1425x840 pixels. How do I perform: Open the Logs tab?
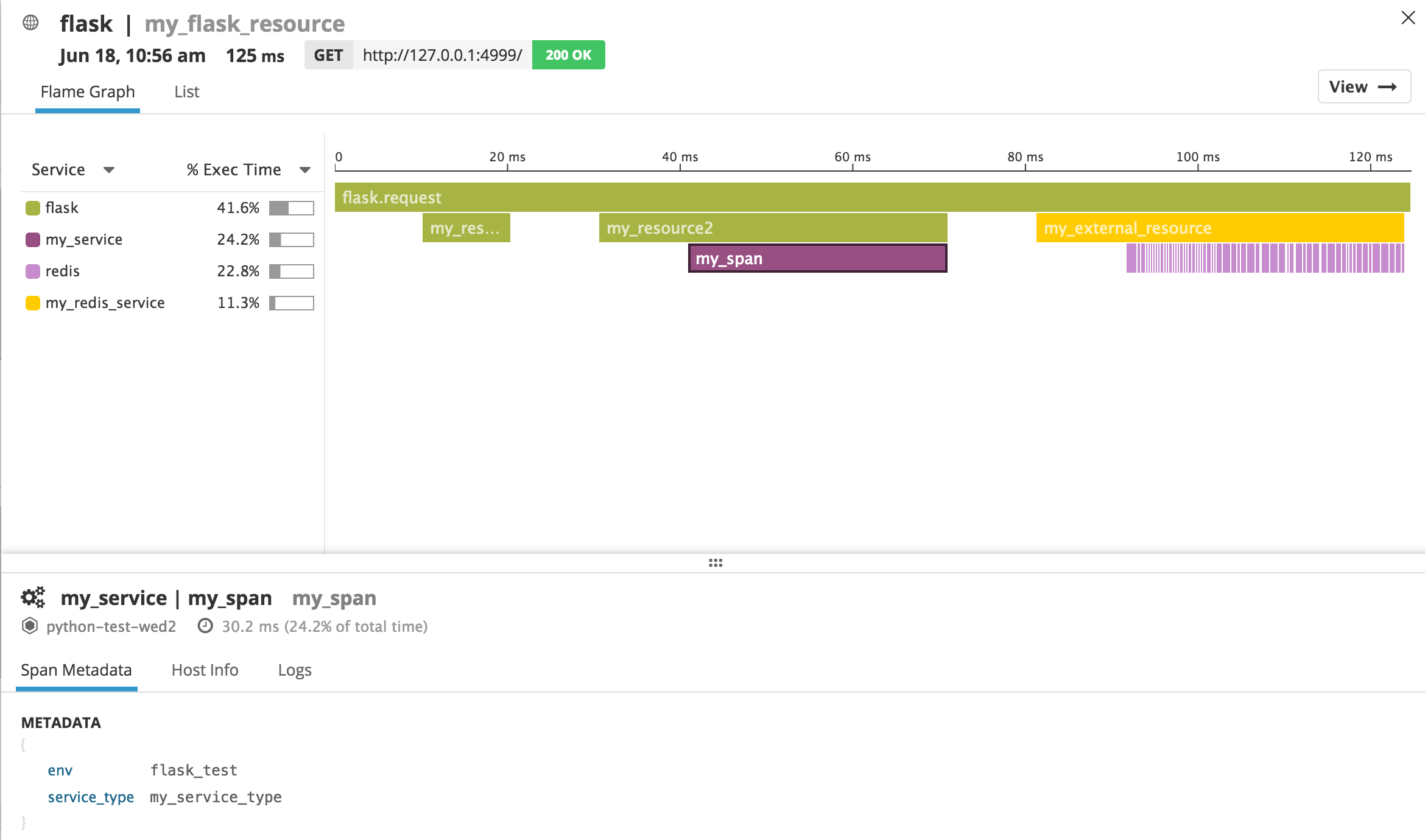pos(295,670)
